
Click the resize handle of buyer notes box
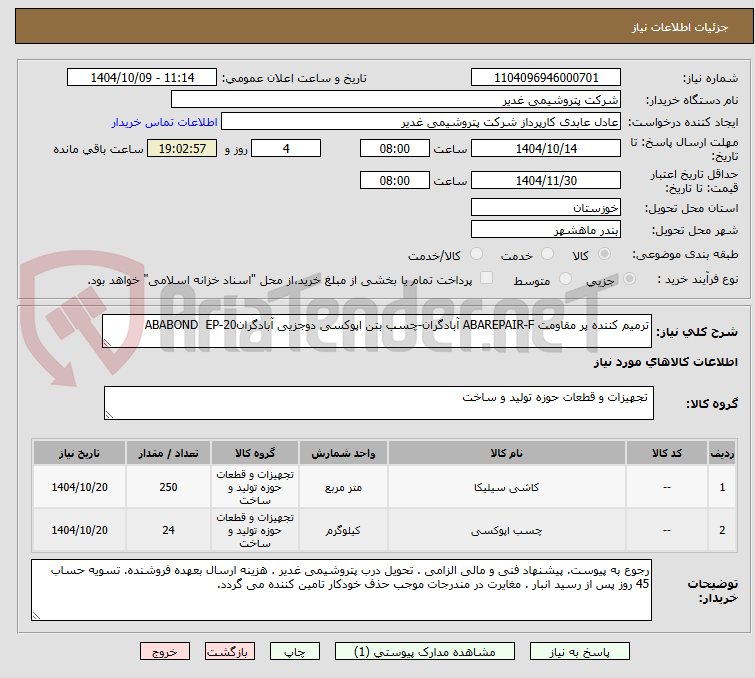[x=37, y=615]
